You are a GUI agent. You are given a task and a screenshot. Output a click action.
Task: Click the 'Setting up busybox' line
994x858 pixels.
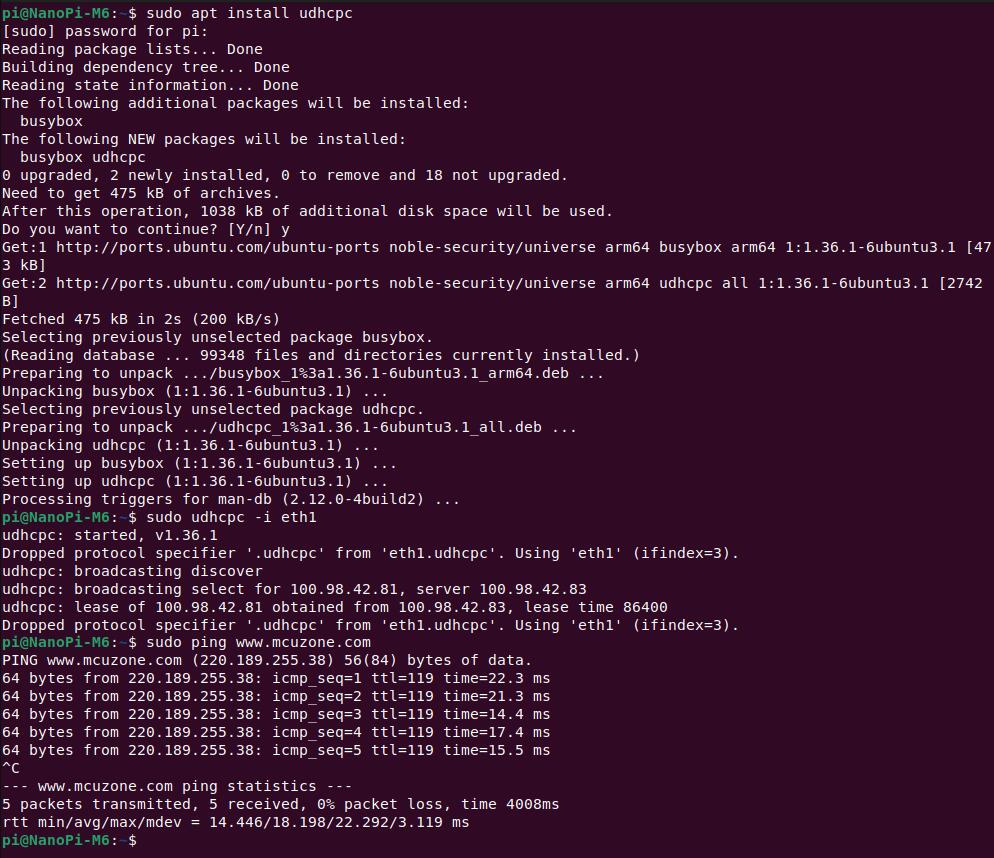coord(199,464)
